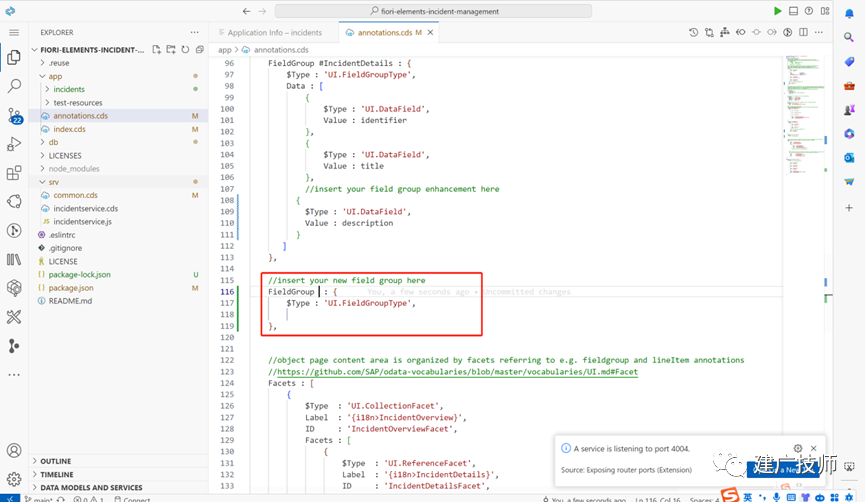Click New Folder icon in Explorer header
865x502 pixels.
pyautogui.click(x=171, y=50)
